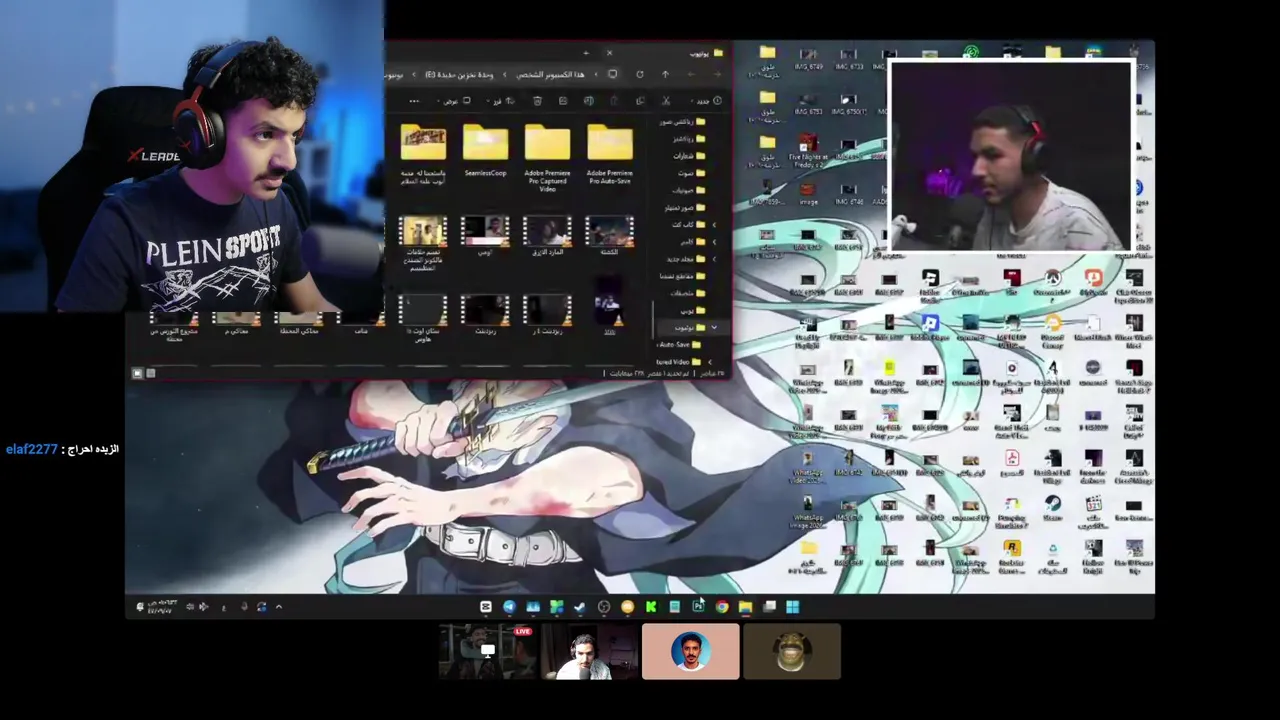Open the Sort (فرز) dropdown in Explorer
The height and width of the screenshot is (720, 1280).
pyautogui.click(x=501, y=101)
